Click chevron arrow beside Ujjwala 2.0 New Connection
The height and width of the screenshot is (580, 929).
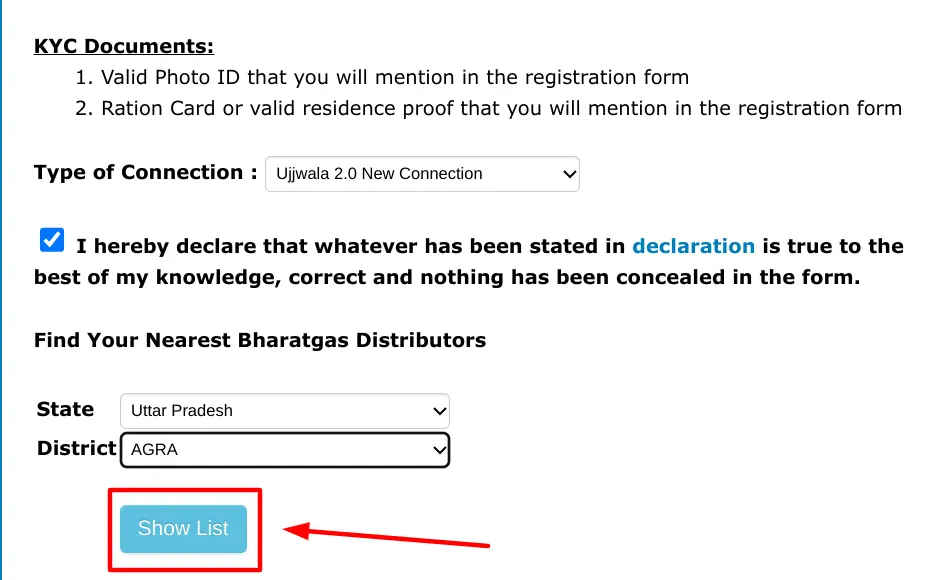pos(569,174)
